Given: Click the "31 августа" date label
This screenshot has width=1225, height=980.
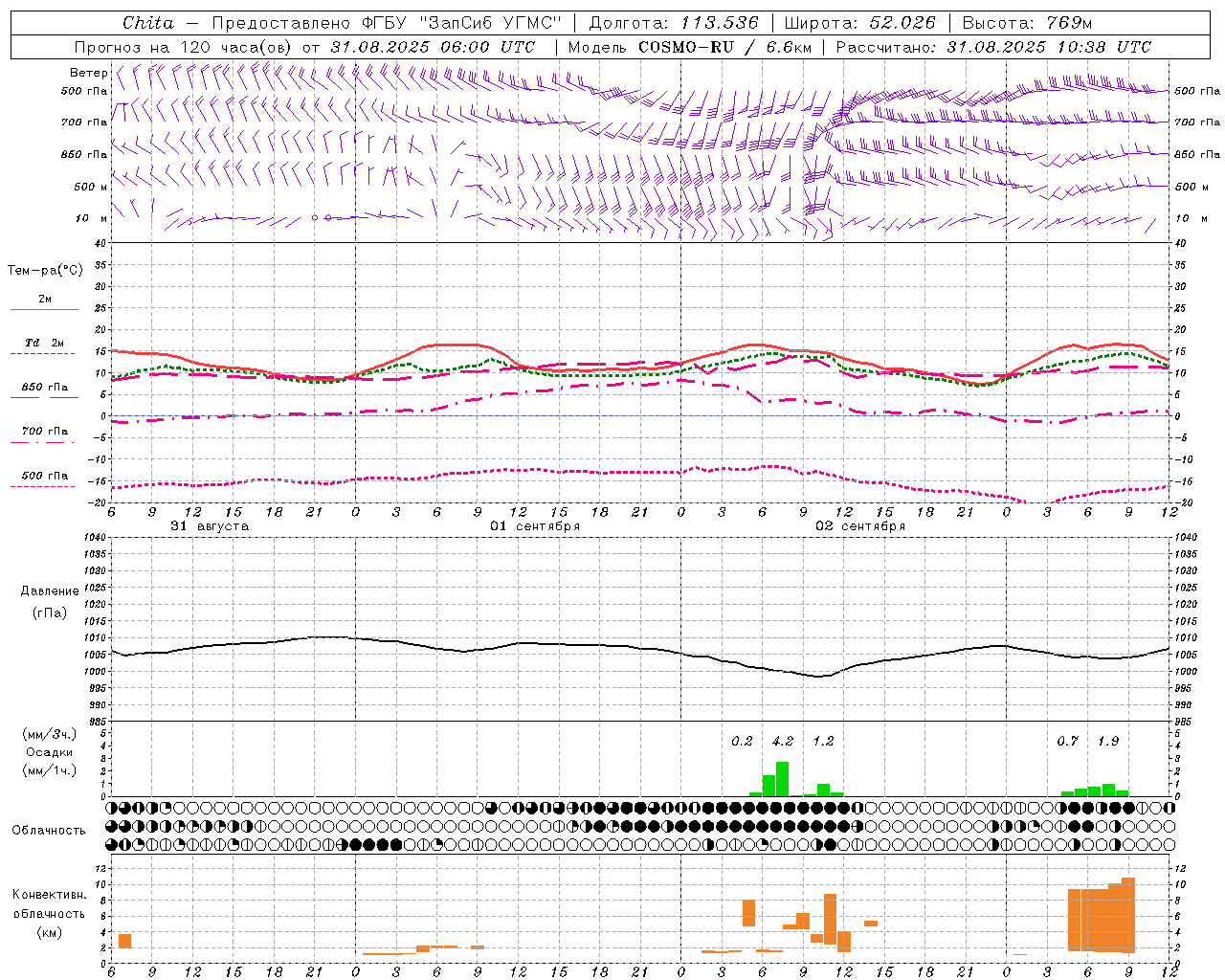Looking at the screenshot, I should (x=210, y=526).
